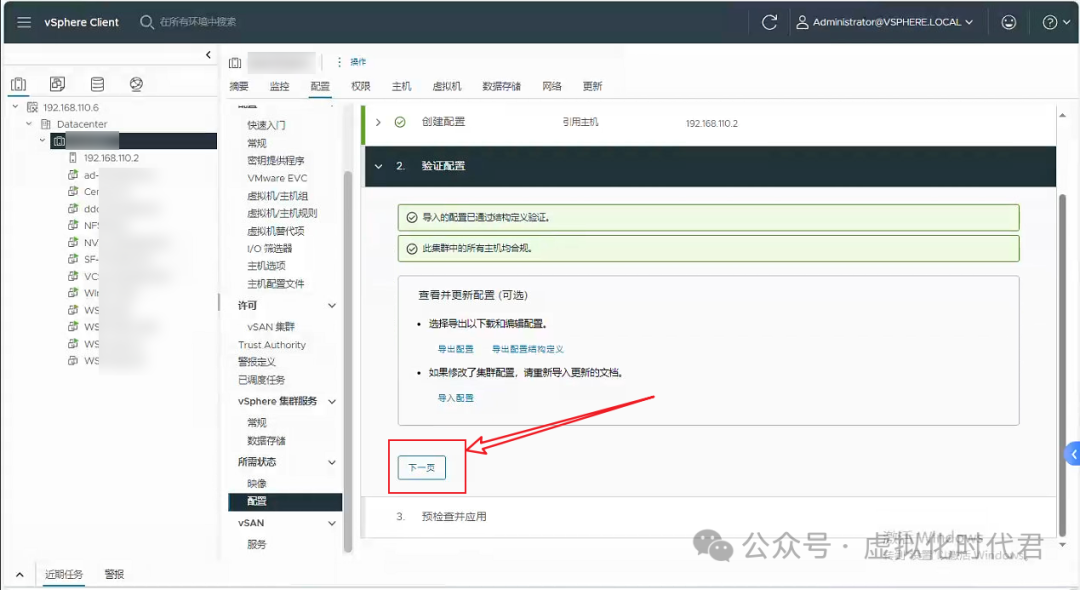This screenshot has height=590, width=1080.
Task: Click the refresh icon in top bar
Action: pyautogui.click(x=768, y=22)
